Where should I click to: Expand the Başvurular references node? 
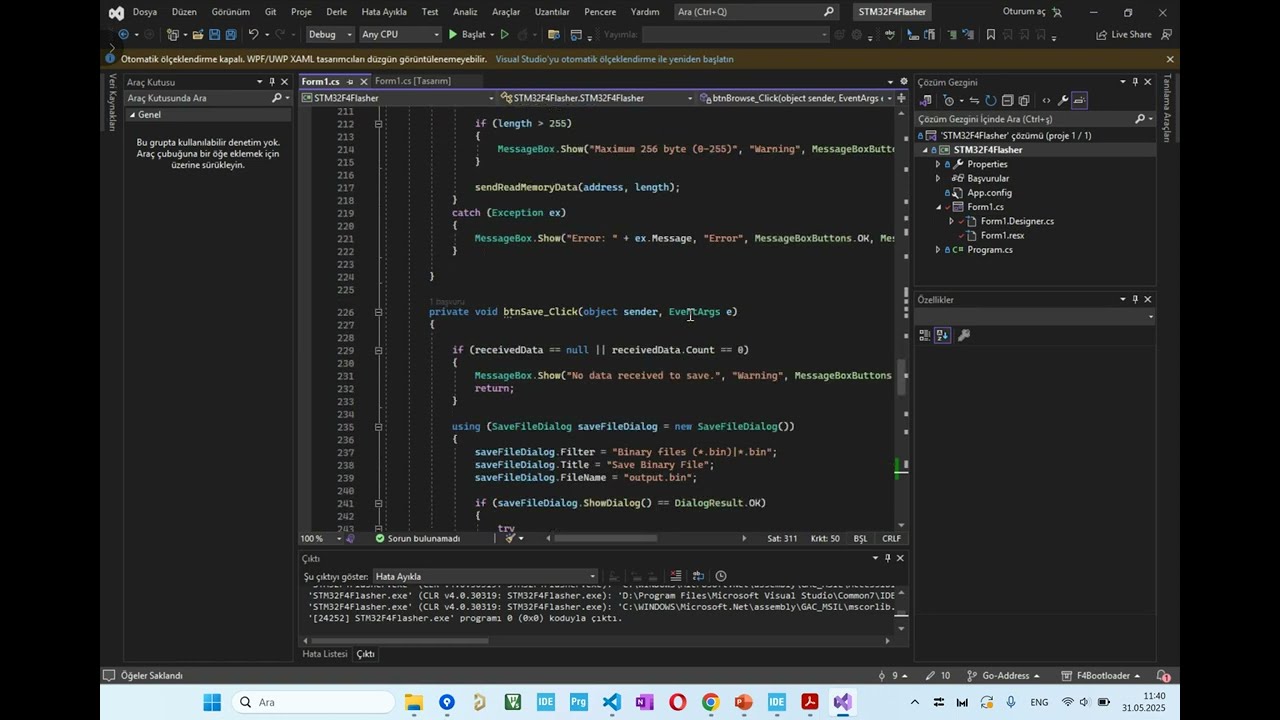point(938,178)
